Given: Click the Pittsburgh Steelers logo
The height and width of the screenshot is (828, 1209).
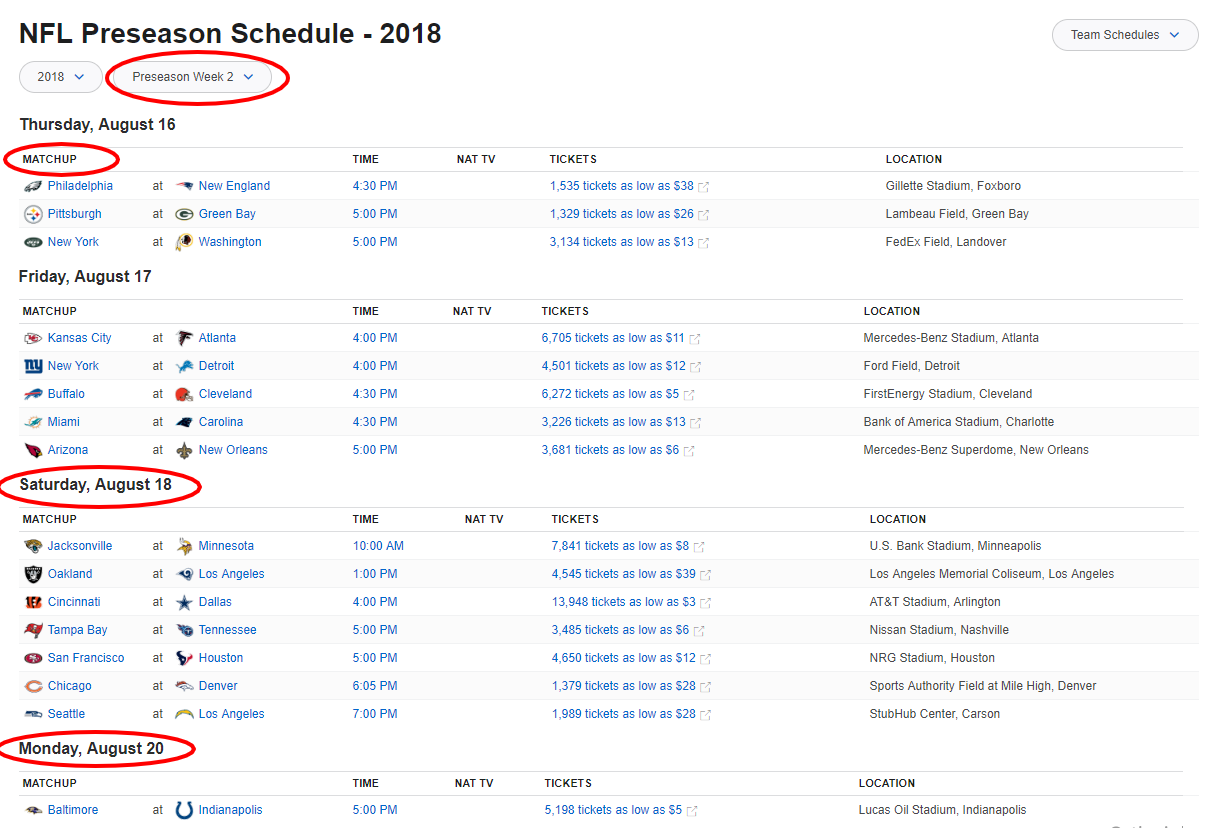Looking at the screenshot, I should [x=33, y=214].
